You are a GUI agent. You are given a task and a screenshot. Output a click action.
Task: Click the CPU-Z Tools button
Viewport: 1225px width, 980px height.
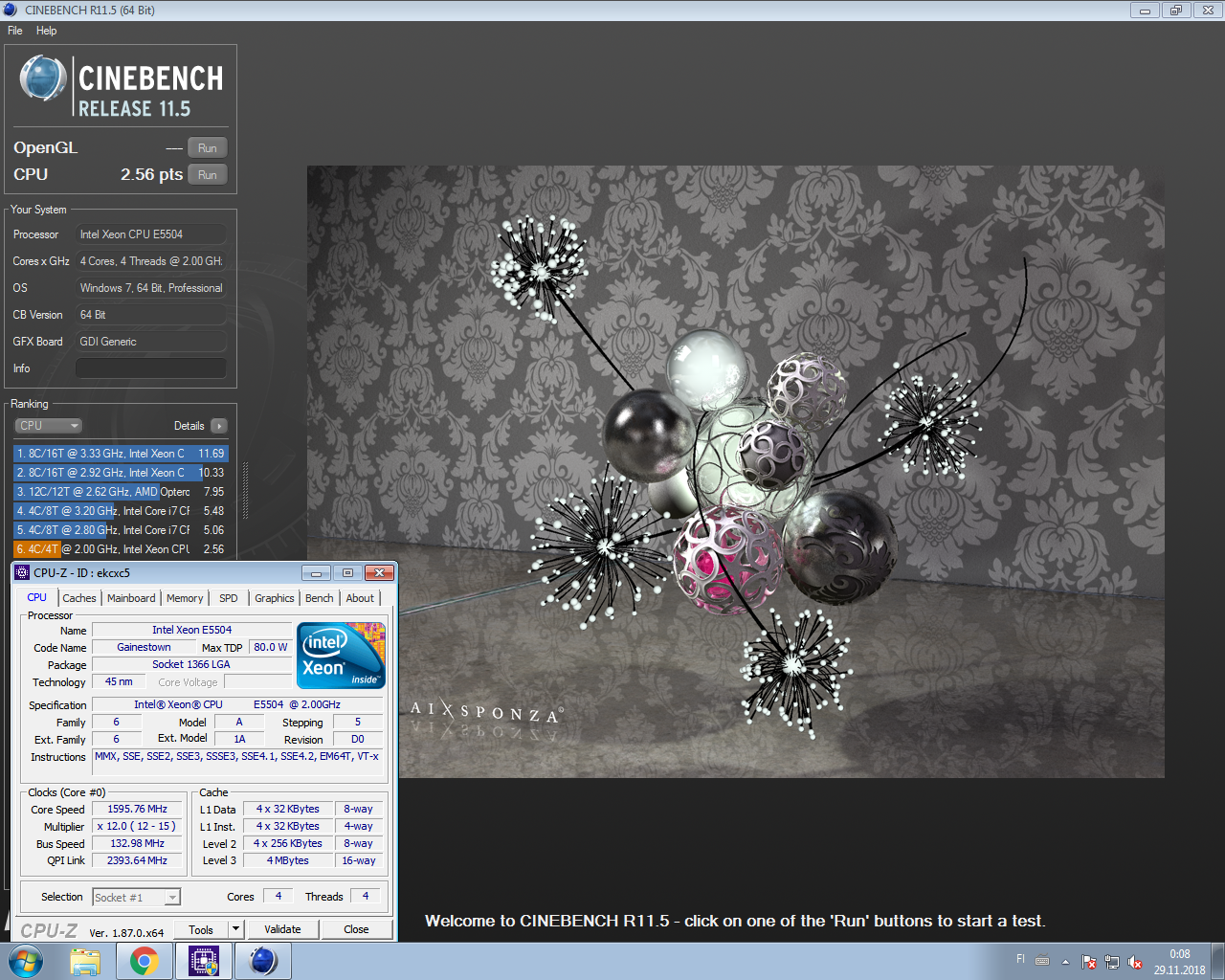tap(201, 929)
